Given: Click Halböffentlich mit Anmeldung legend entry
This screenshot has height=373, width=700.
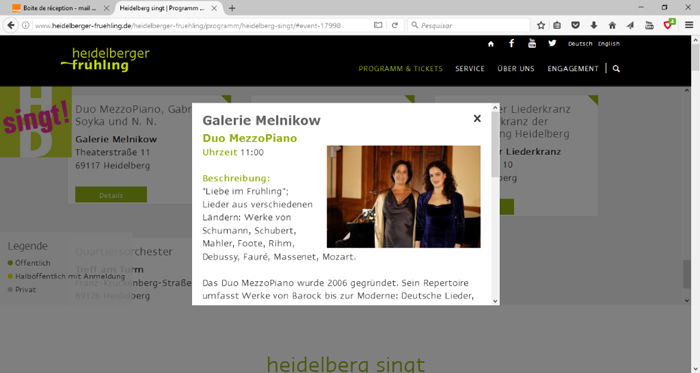Looking at the screenshot, I should [x=67, y=276].
